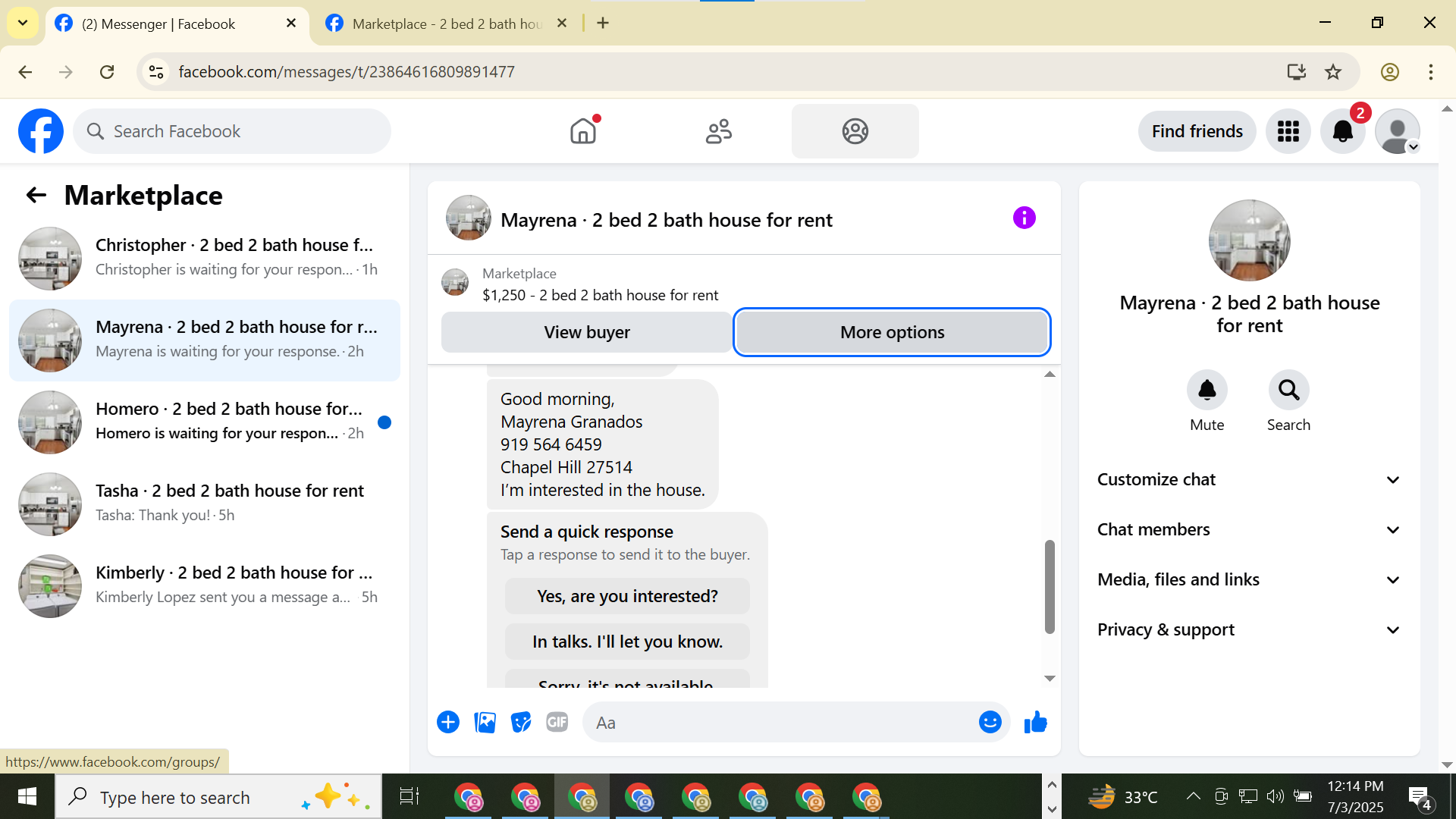Open the sticker chooser icon
1456x819 pixels.
(x=521, y=723)
